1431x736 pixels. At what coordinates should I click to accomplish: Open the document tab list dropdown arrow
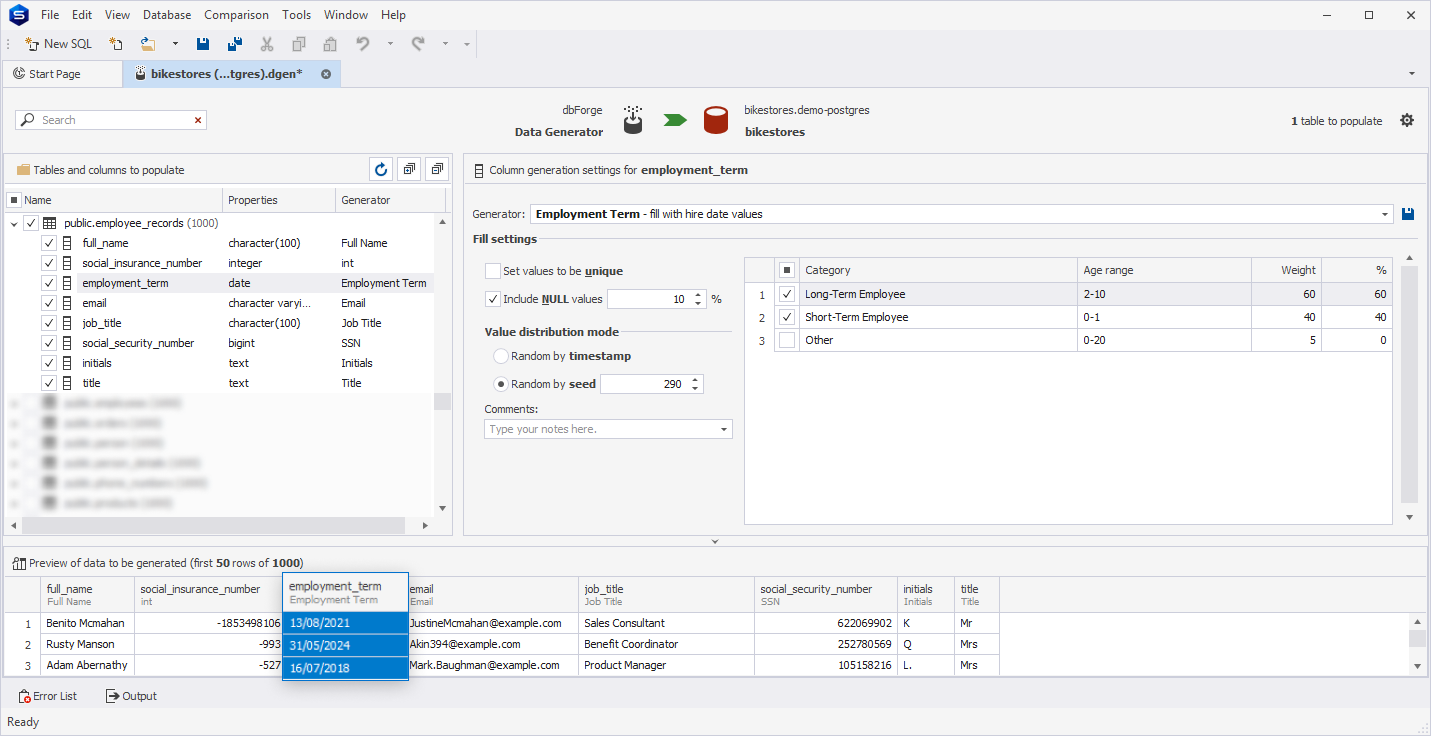1412,74
